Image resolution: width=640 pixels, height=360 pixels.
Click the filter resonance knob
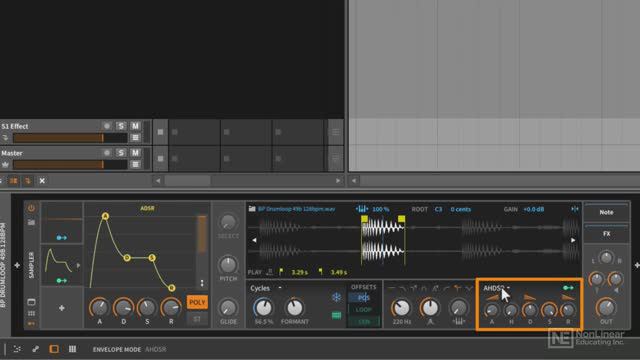coord(429,308)
